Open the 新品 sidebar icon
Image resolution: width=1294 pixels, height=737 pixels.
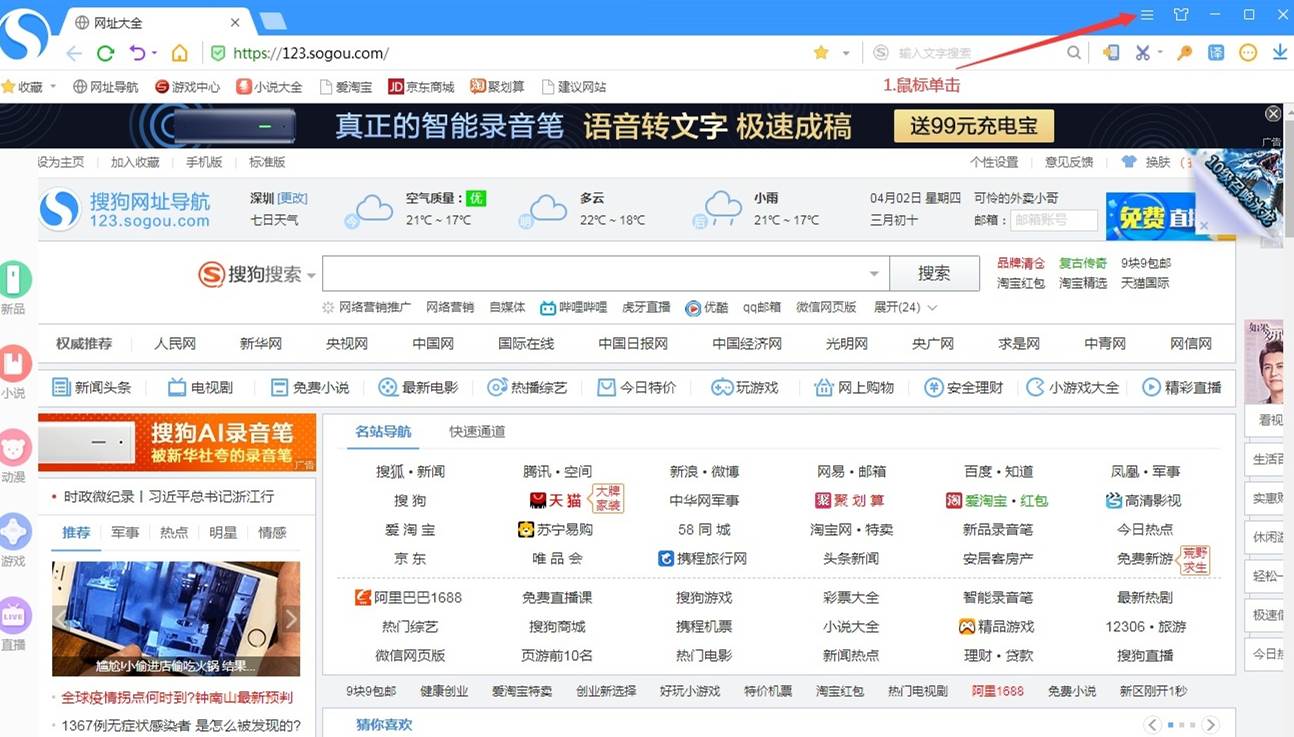pyautogui.click(x=14, y=279)
